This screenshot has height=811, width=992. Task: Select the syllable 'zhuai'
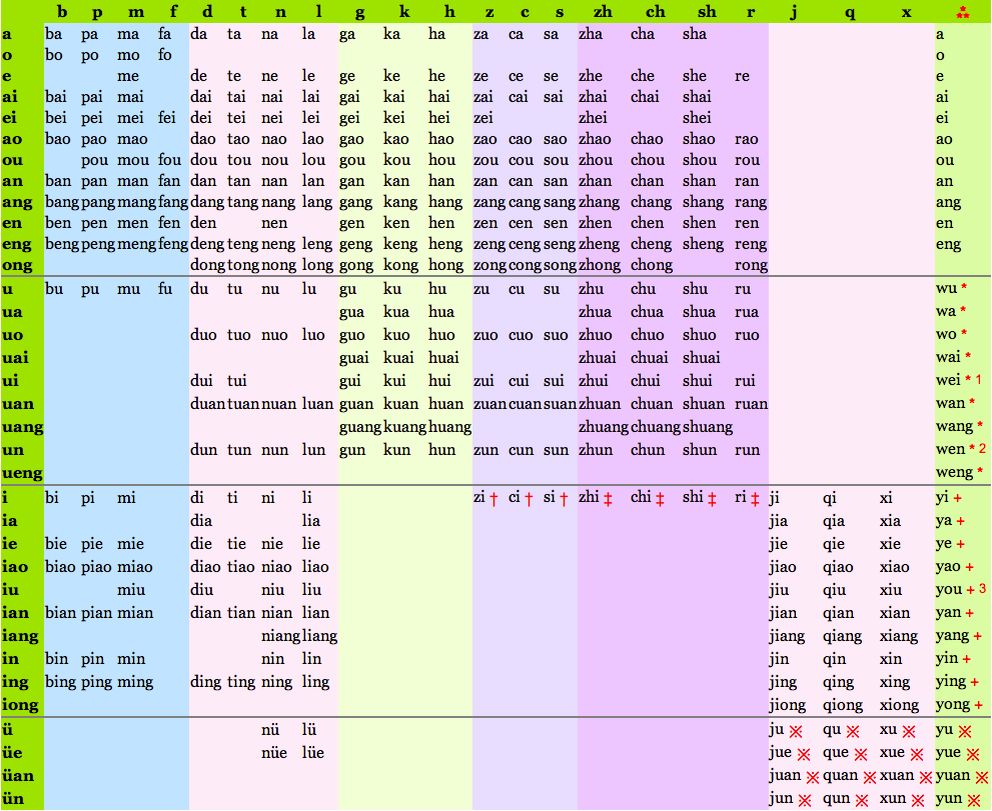click(597, 358)
